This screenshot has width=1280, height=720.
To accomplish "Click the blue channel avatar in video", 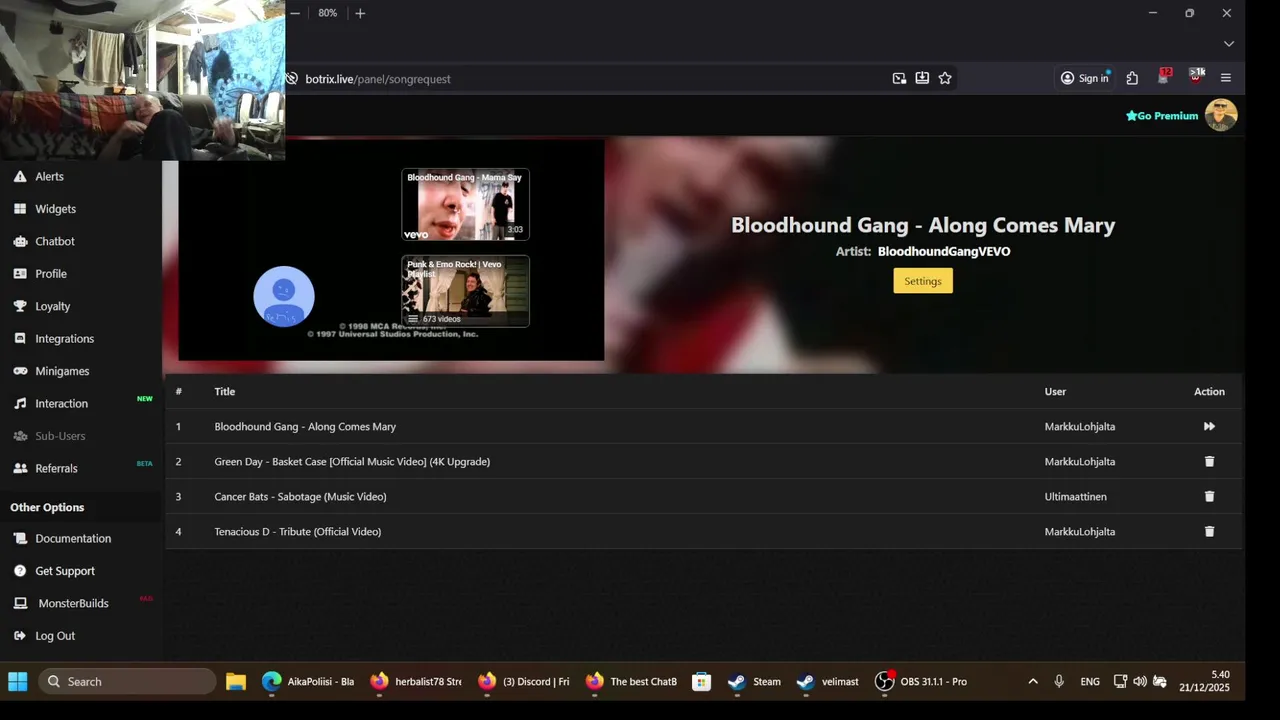I will pos(284,296).
